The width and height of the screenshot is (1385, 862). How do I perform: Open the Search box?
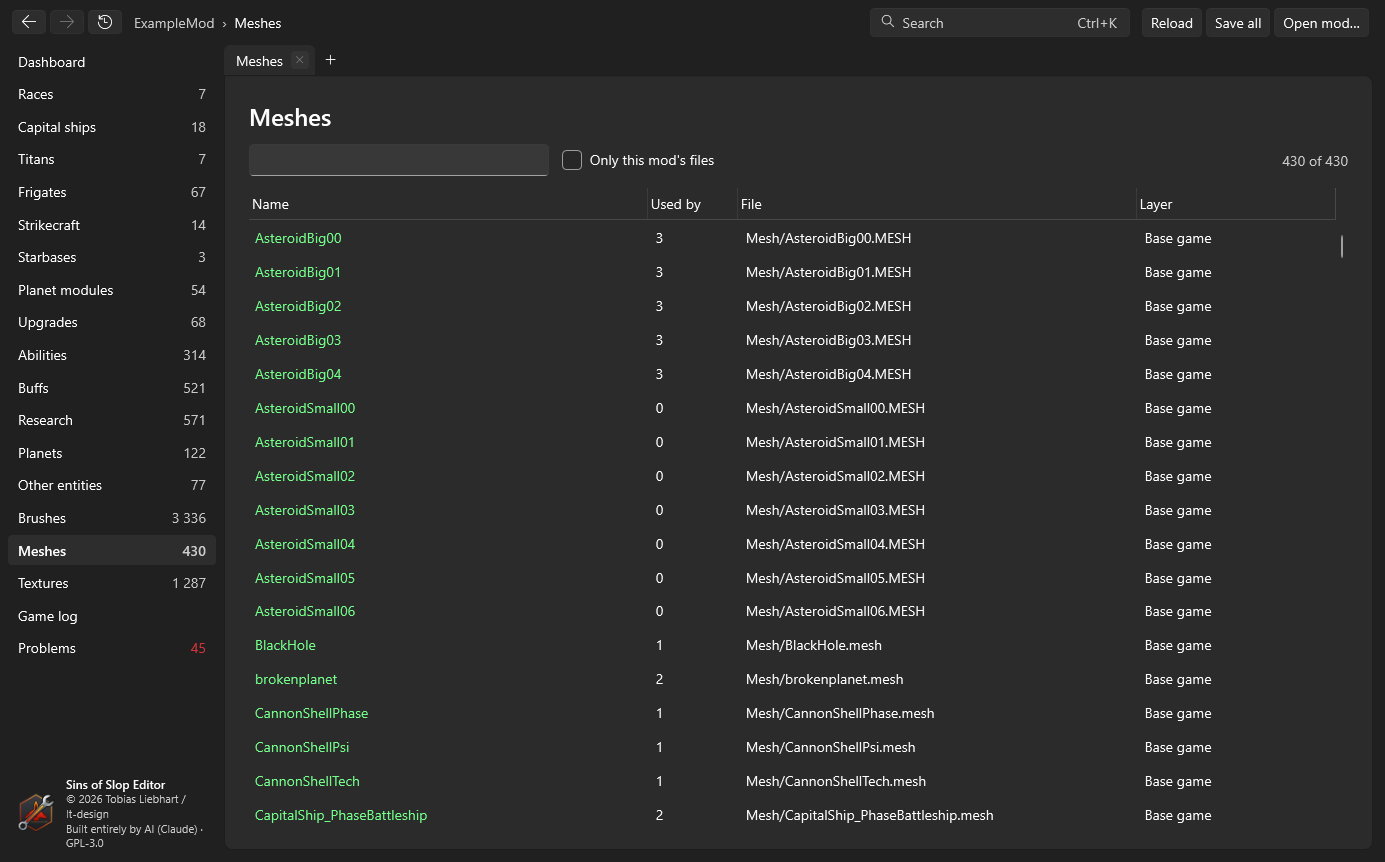click(x=1000, y=23)
